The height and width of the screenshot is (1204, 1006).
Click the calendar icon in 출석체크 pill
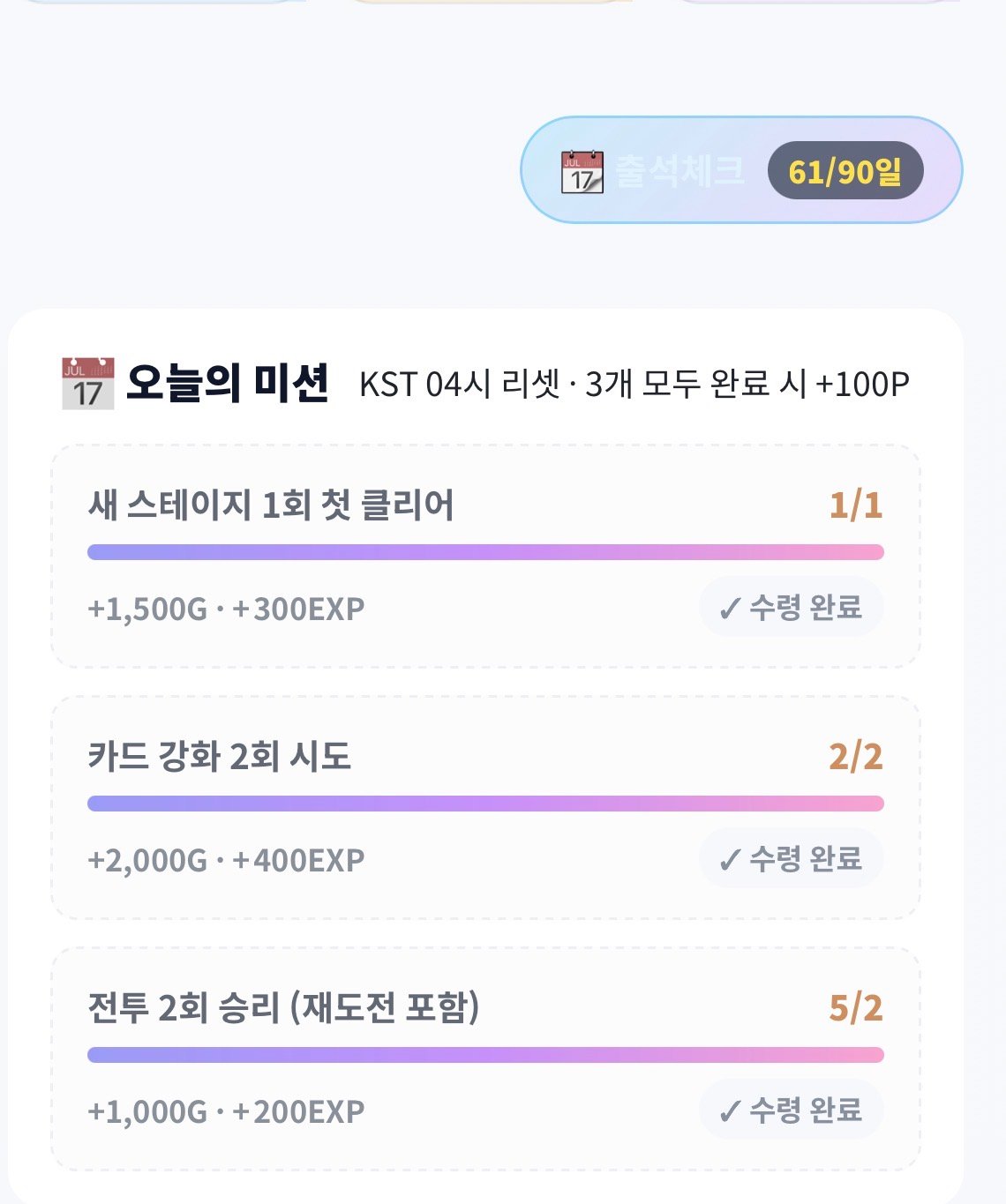click(x=582, y=171)
